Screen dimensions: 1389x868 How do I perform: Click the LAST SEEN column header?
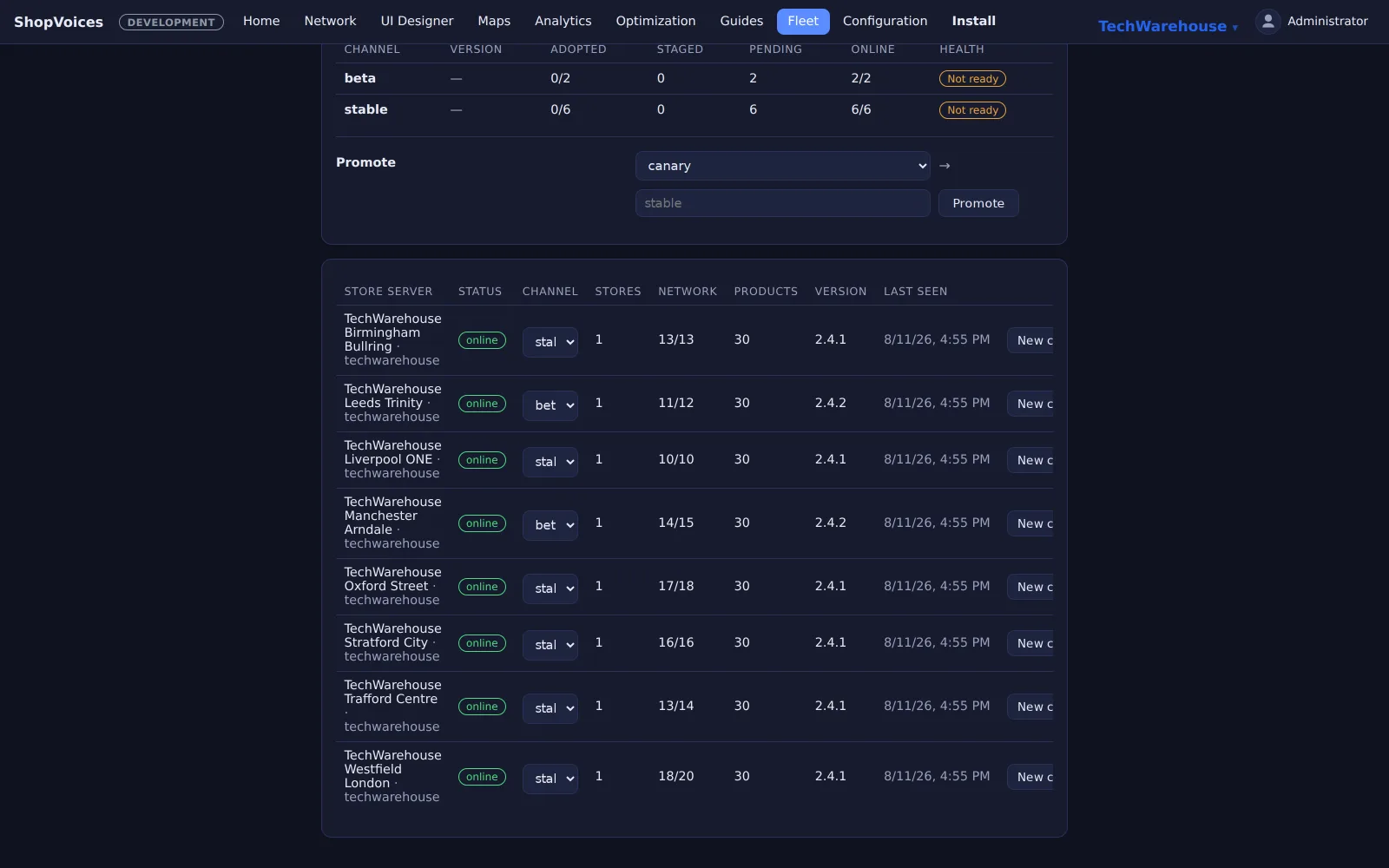[915, 292]
